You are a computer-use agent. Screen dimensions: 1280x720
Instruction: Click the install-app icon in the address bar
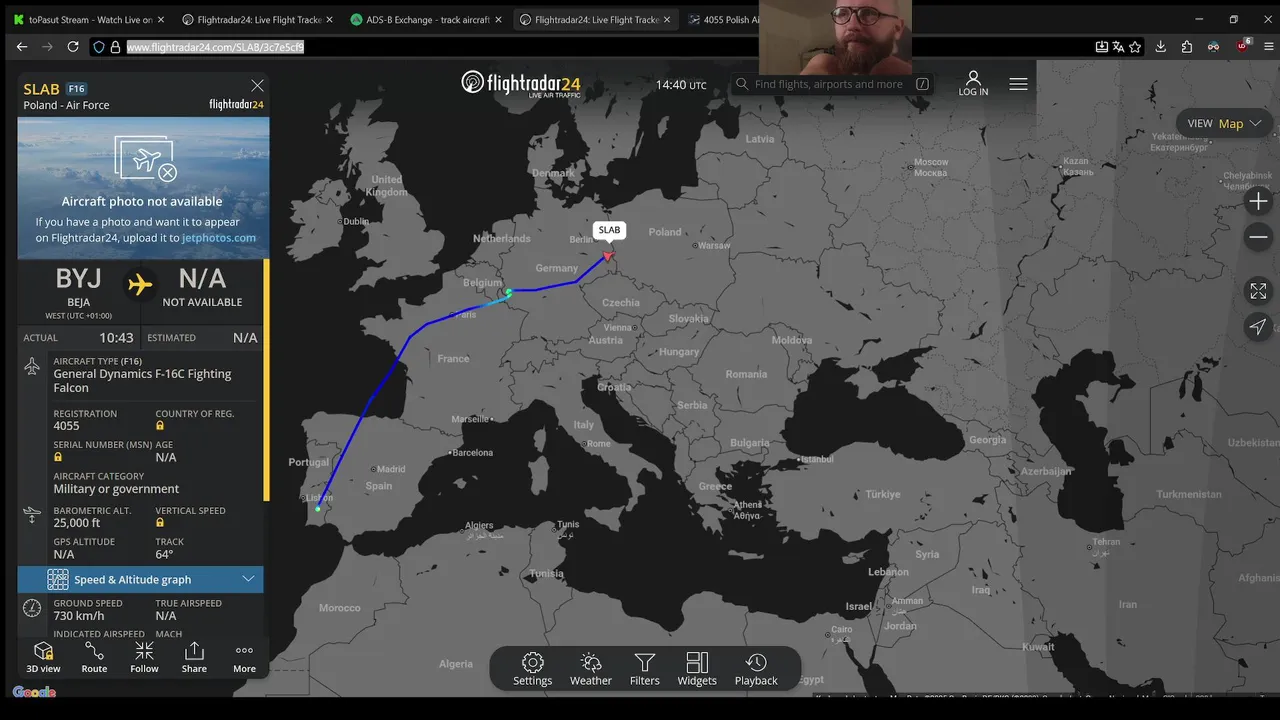[x=1101, y=47]
